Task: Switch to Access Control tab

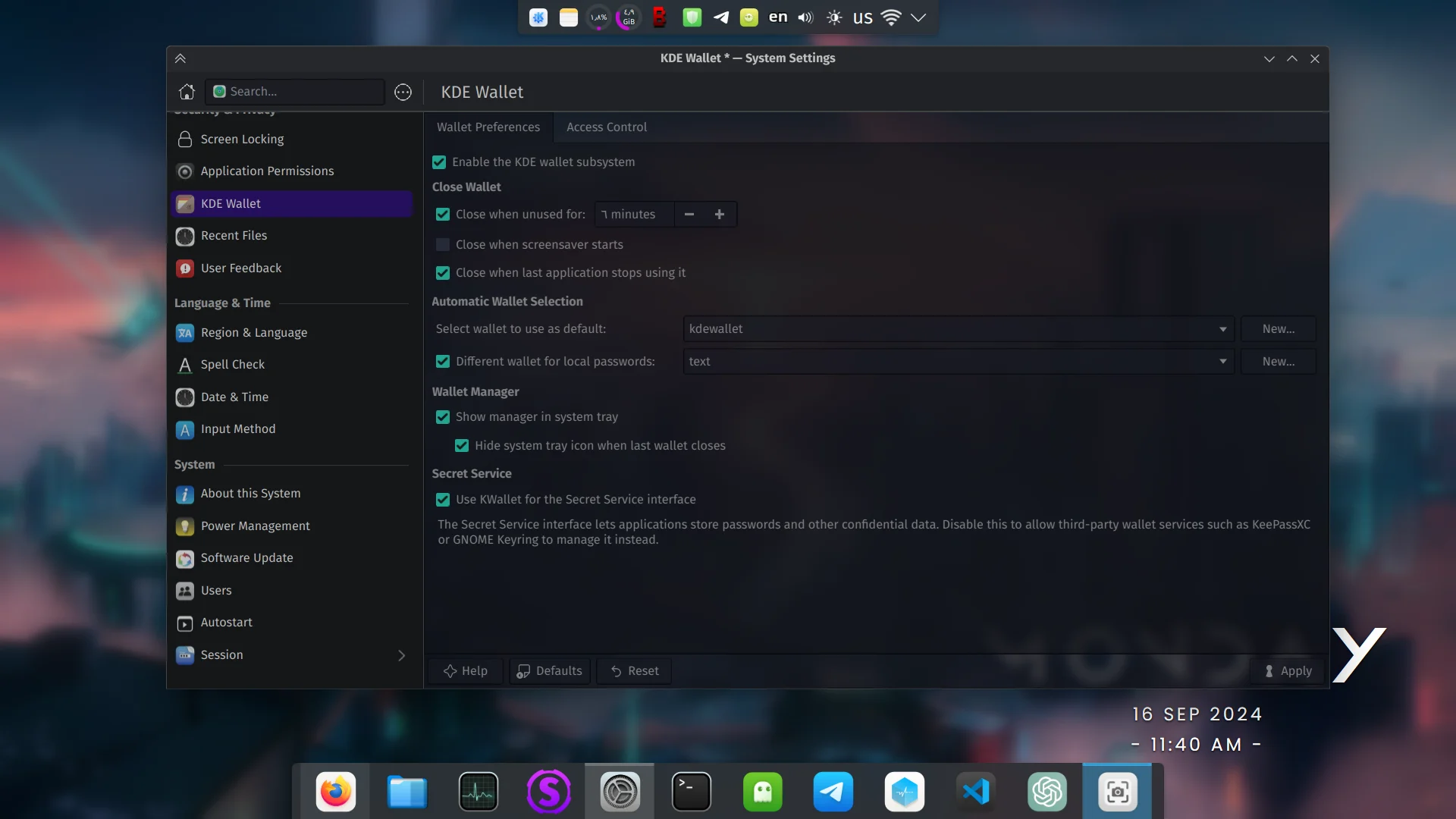Action: (607, 127)
